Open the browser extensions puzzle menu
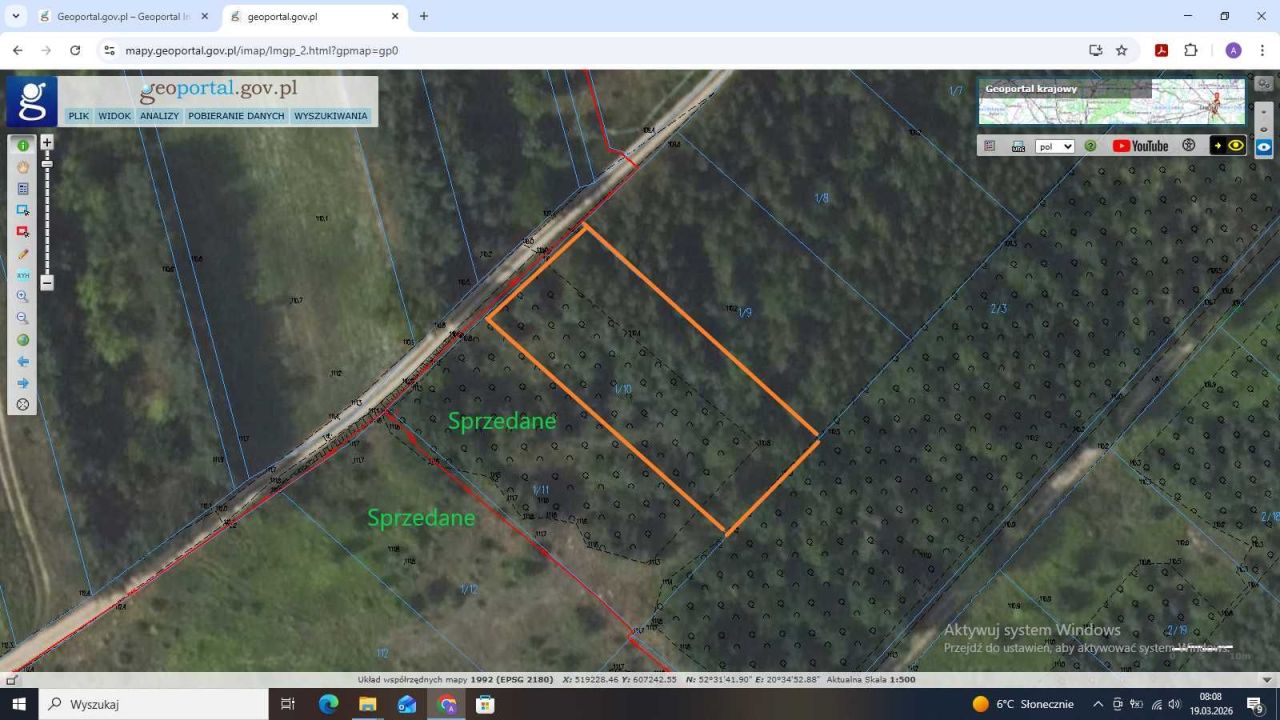Image resolution: width=1280 pixels, height=720 pixels. [x=1191, y=50]
